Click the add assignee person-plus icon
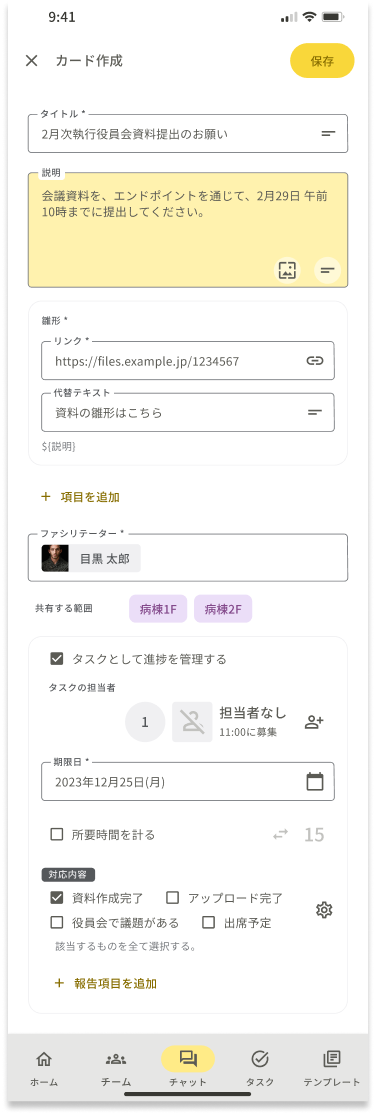 pyautogui.click(x=314, y=722)
